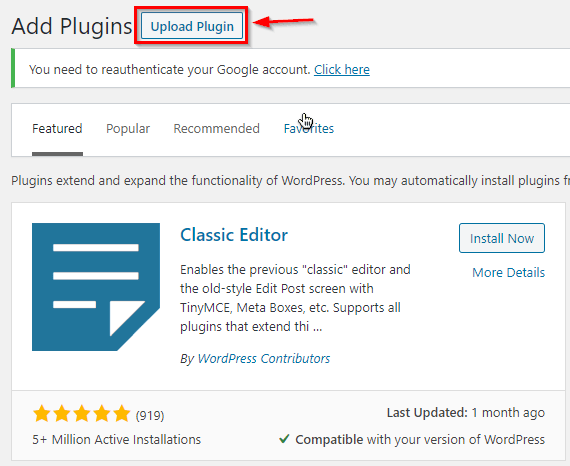The image size is (570, 466).
Task: Open the Click here reauthenticate link
Action: 342,69
